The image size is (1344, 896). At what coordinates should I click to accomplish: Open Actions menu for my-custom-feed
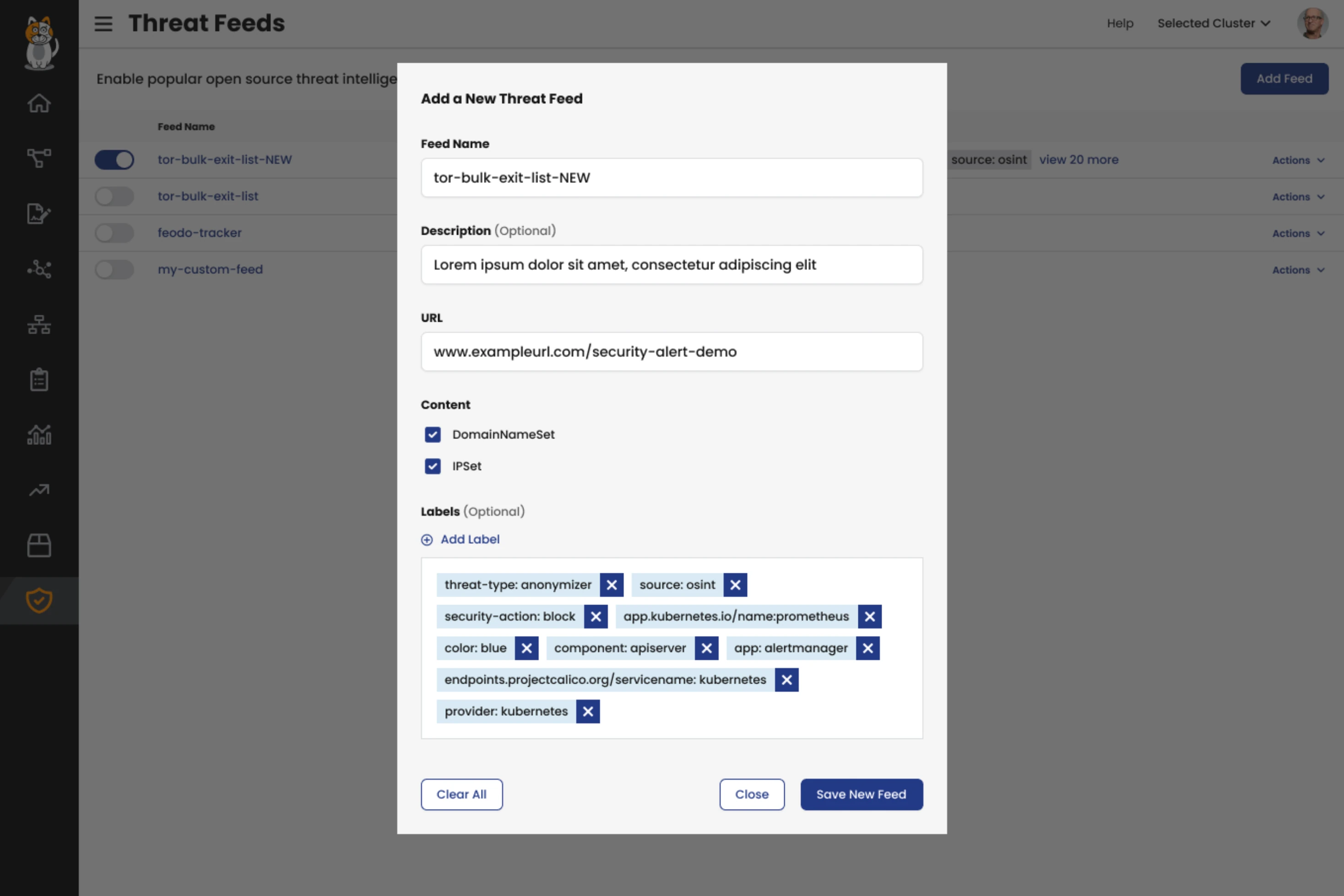(1298, 270)
